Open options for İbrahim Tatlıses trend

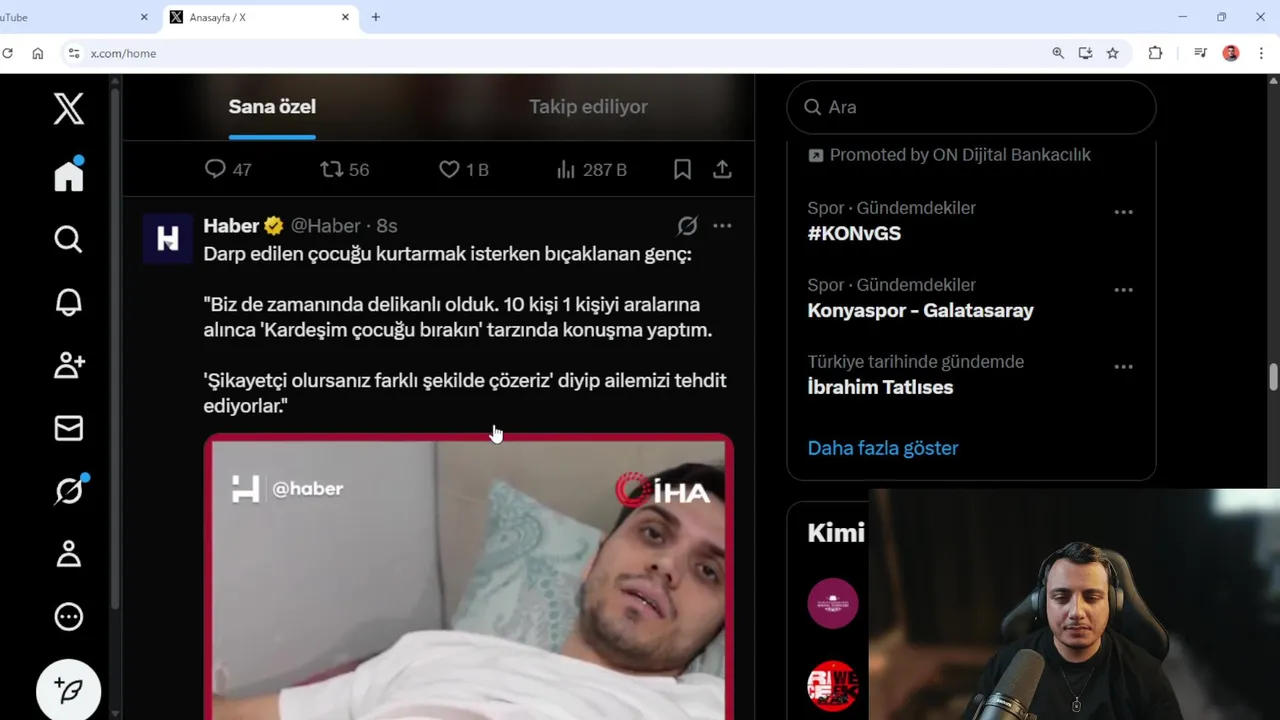(1123, 367)
